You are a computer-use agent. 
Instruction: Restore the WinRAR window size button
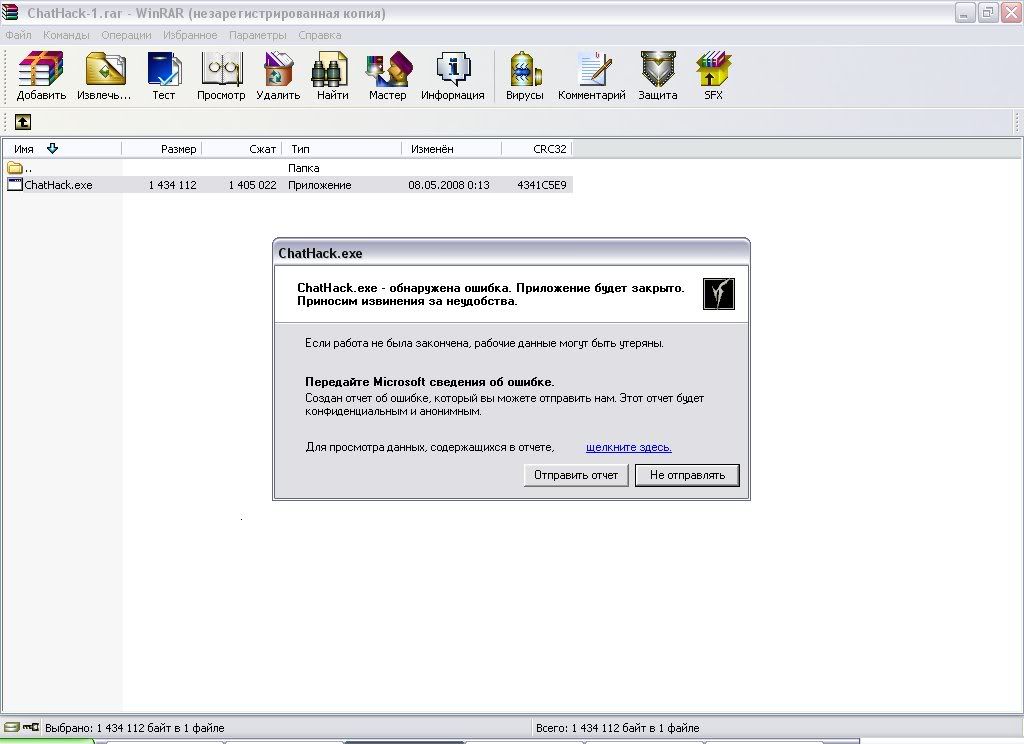pos(988,12)
